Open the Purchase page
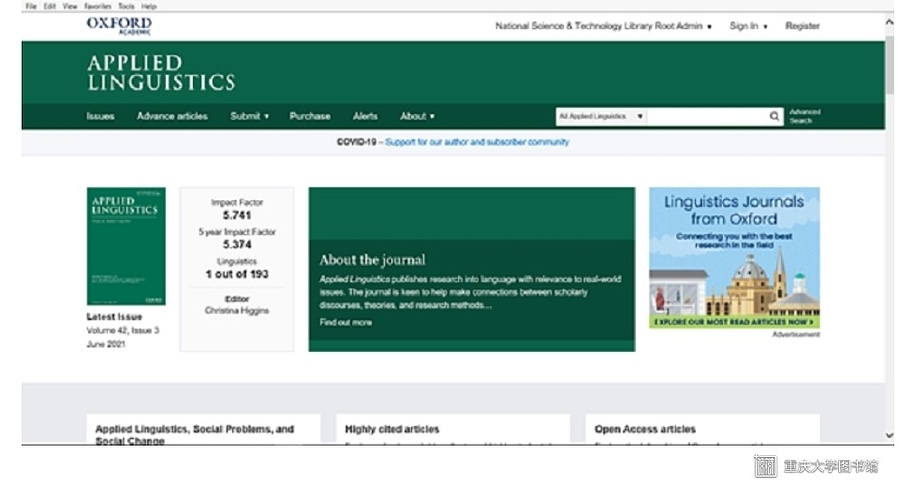The width and height of the screenshot is (900, 499). [310, 116]
